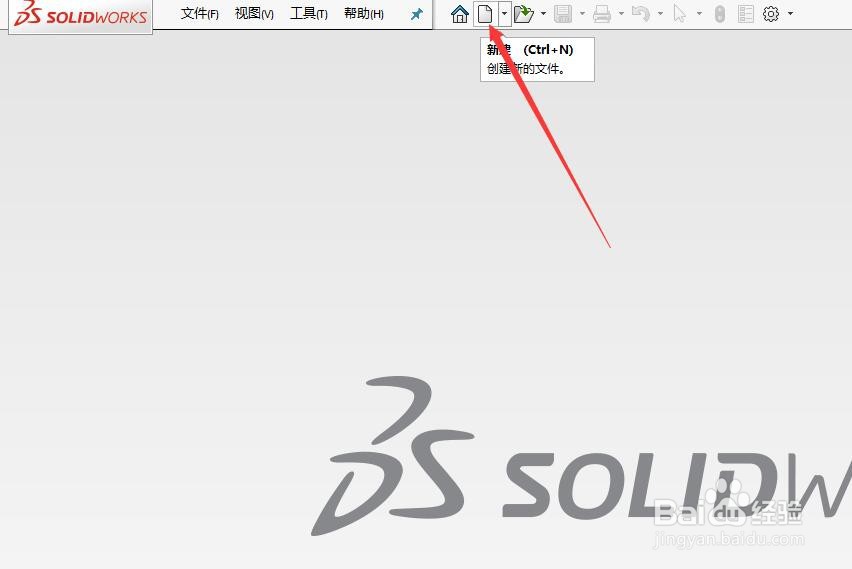Click the Rebuild traffic light icon
Screen dimensions: 852x569
[x=719, y=14]
